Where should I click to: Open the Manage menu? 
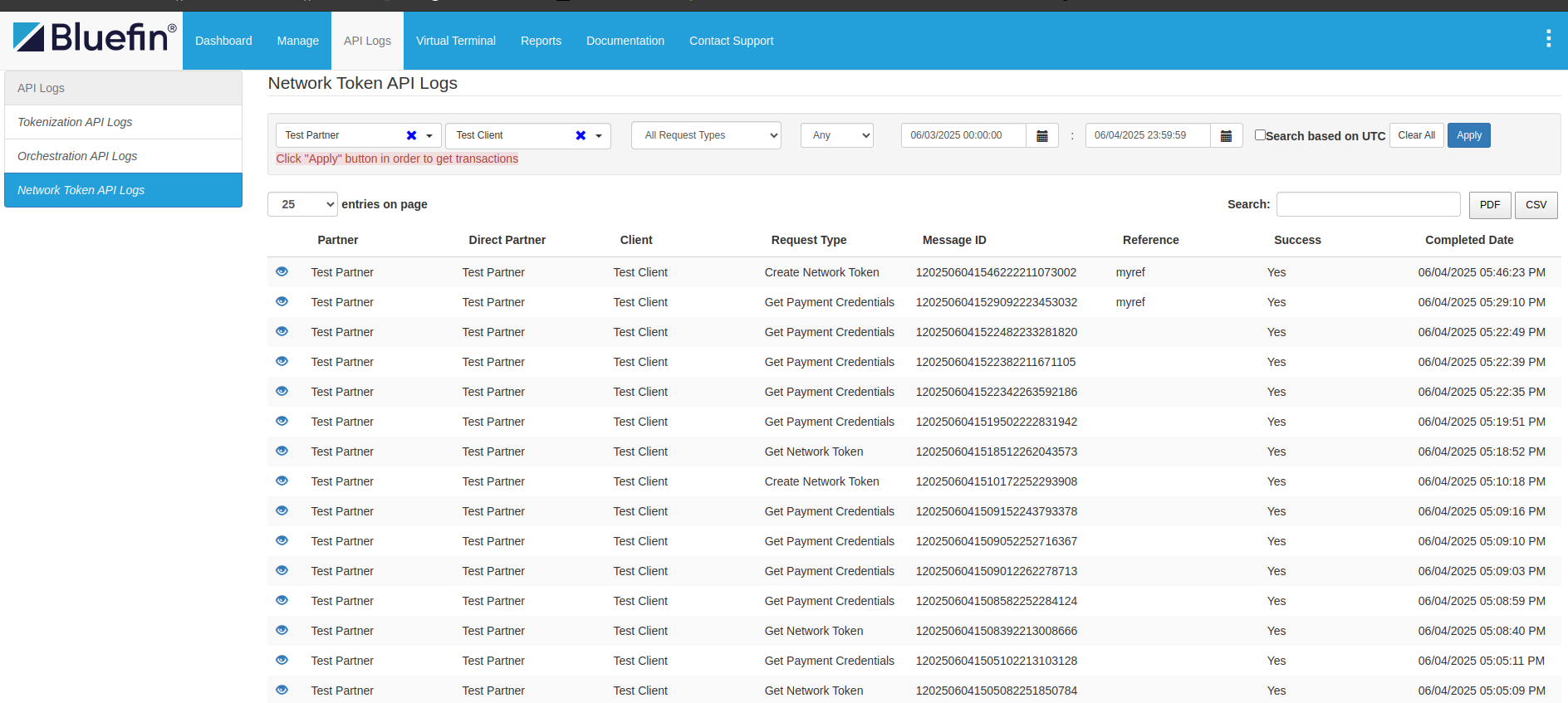click(298, 41)
